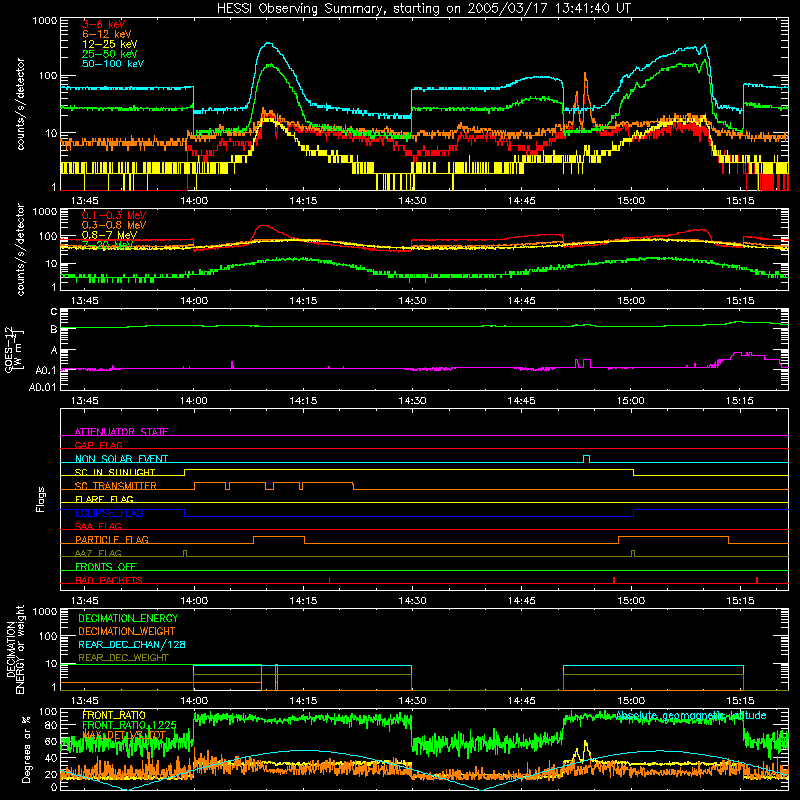Viewport: 800px width, 800px height.
Task: Click the BAD_PACKETS flag label
Action: tap(109, 580)
